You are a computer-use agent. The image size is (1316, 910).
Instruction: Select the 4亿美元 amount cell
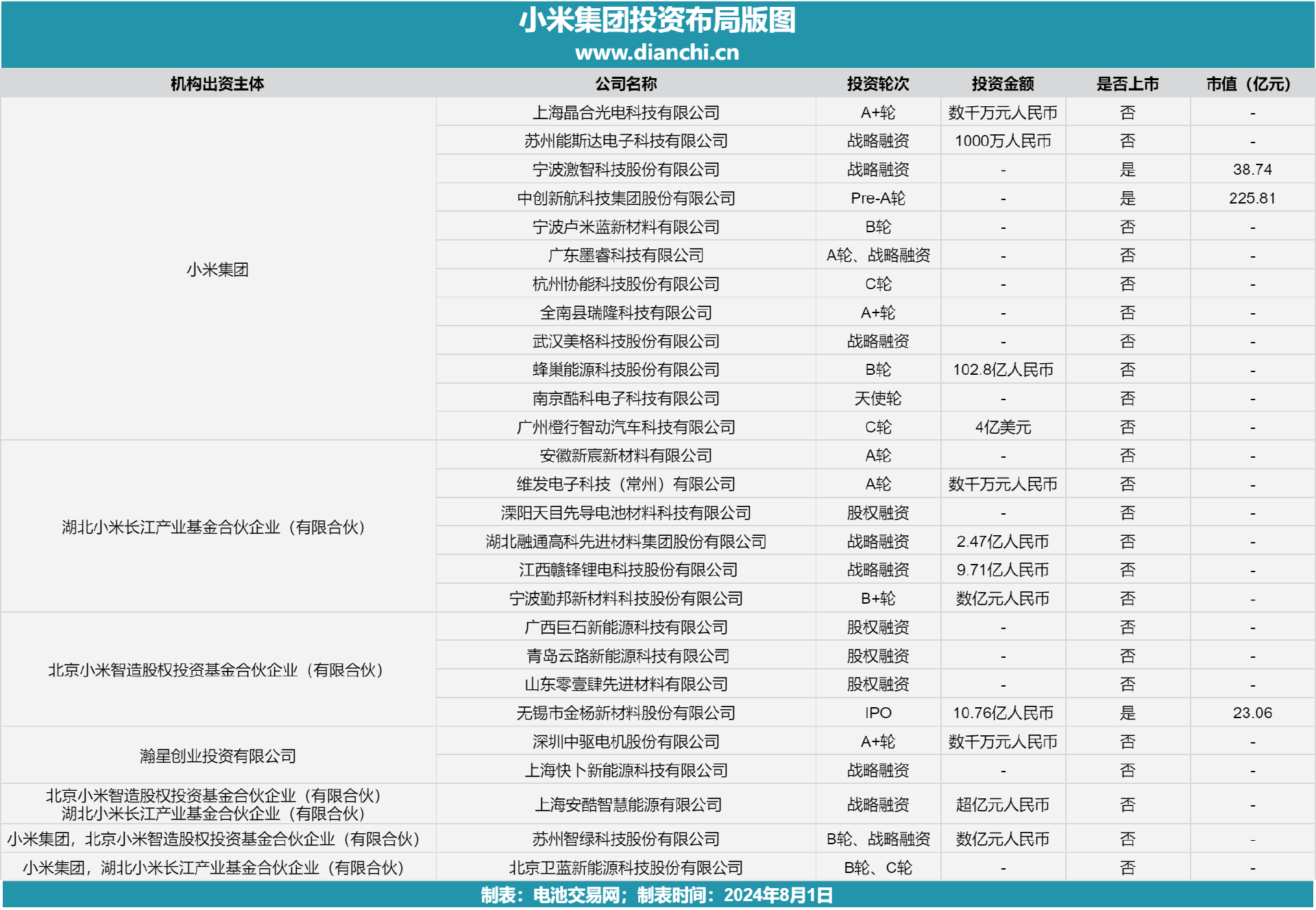(x=1003, y=427)
